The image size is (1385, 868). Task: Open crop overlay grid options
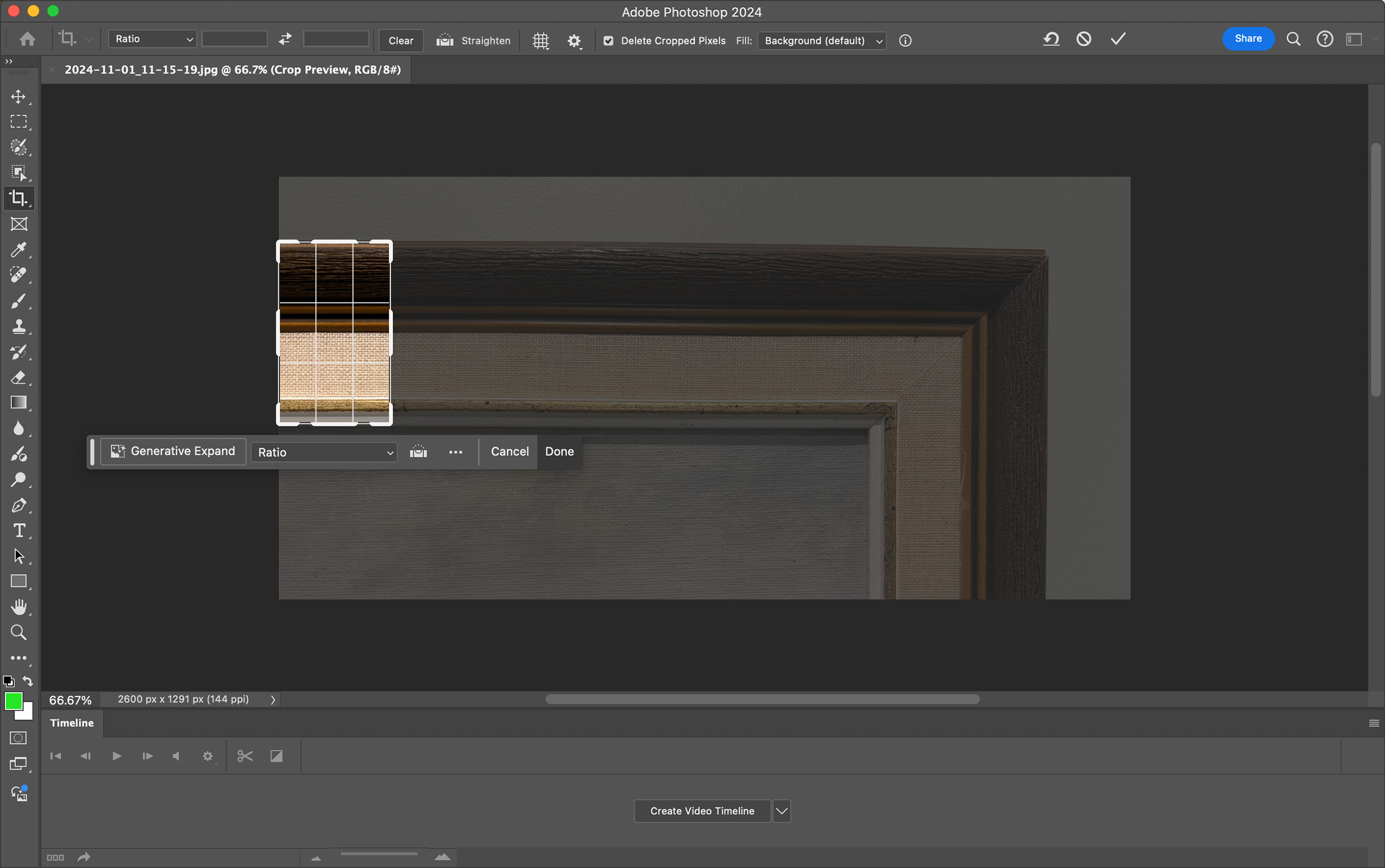pyautogui.click(x=540, y=41)
